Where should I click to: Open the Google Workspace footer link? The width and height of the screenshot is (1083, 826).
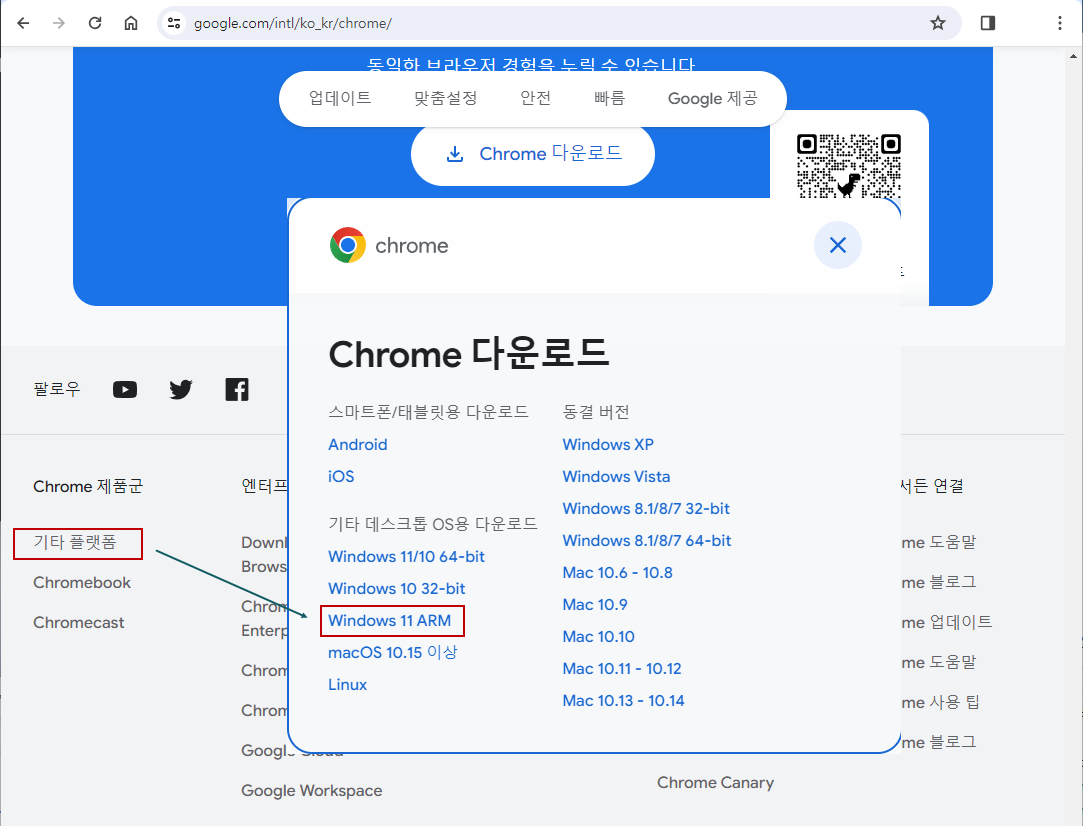point(312,791)
